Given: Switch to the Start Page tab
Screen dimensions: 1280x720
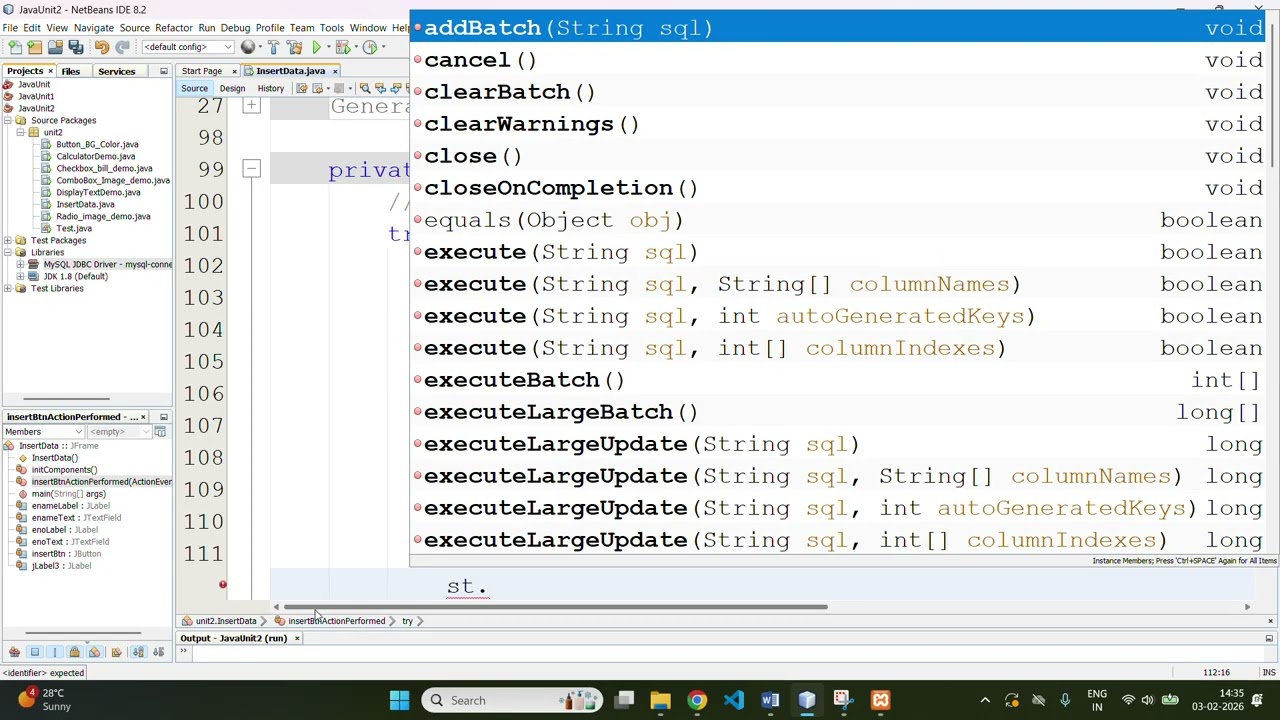Looking at the screenshot, I should [201, 71].
